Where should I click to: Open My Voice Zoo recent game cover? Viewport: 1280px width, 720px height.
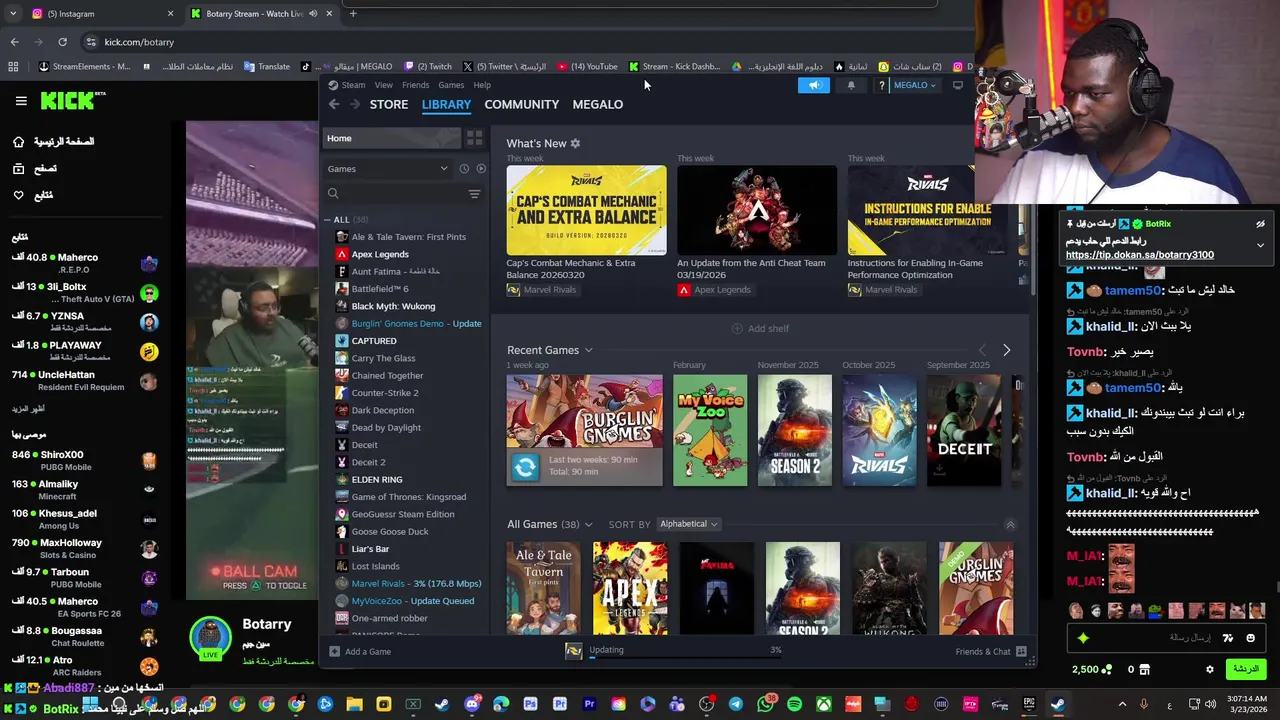pos(710,430)
